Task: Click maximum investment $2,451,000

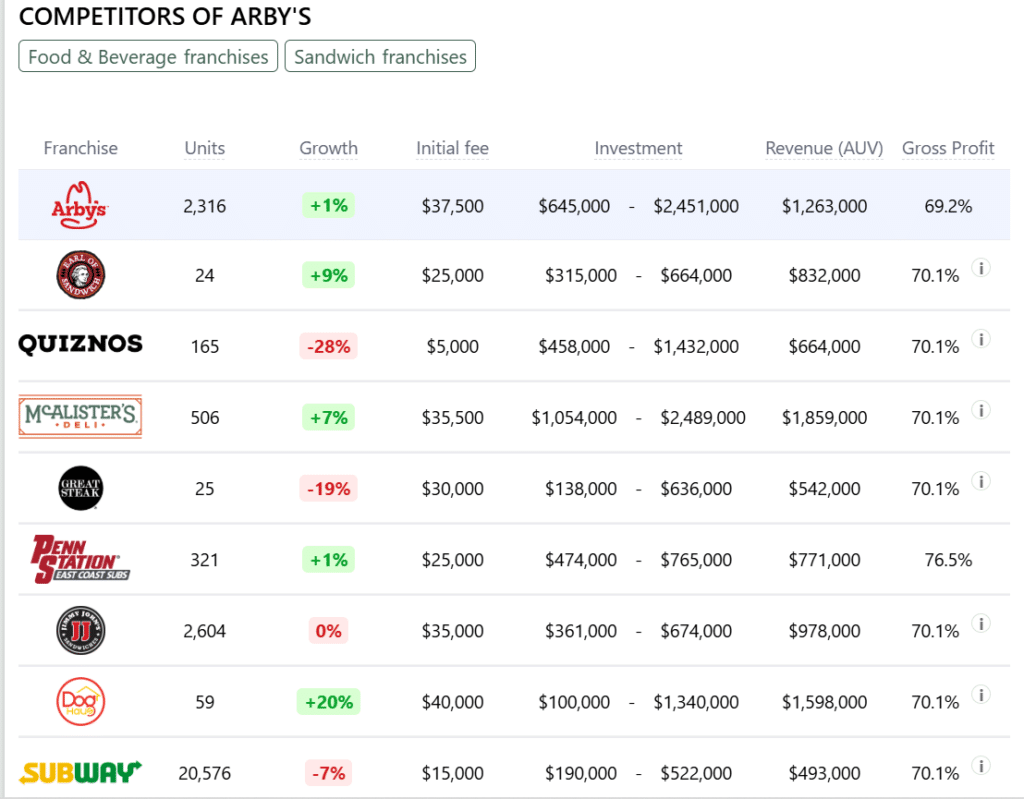Action: tap(696, 206)
